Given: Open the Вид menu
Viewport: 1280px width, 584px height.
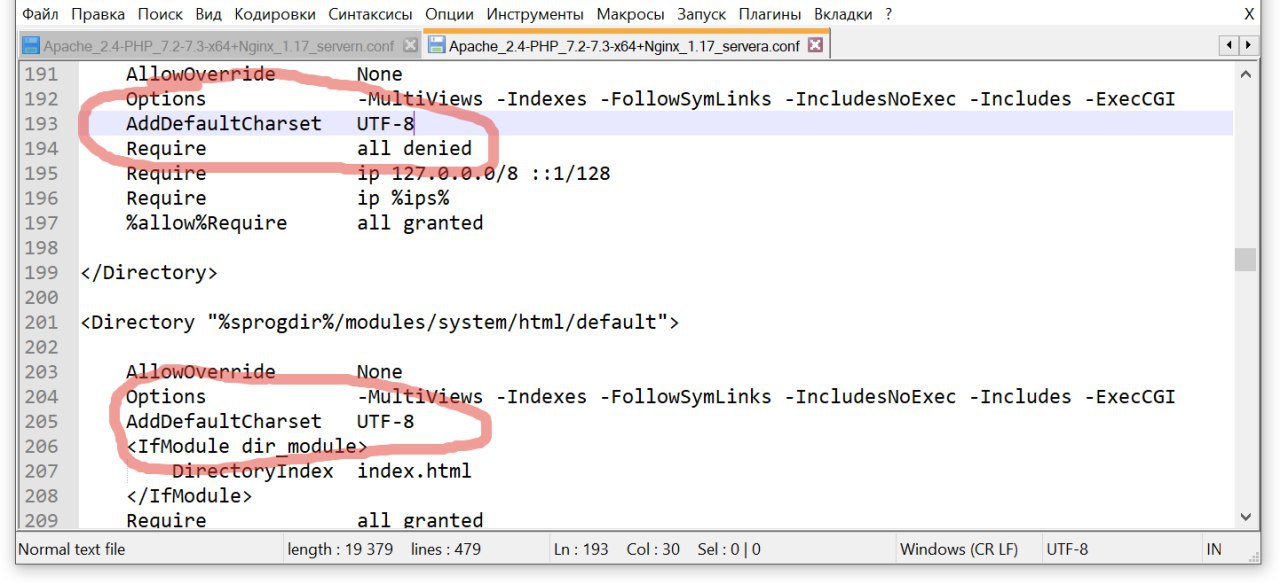Looking at the screenshot, I should click(209, 14).
